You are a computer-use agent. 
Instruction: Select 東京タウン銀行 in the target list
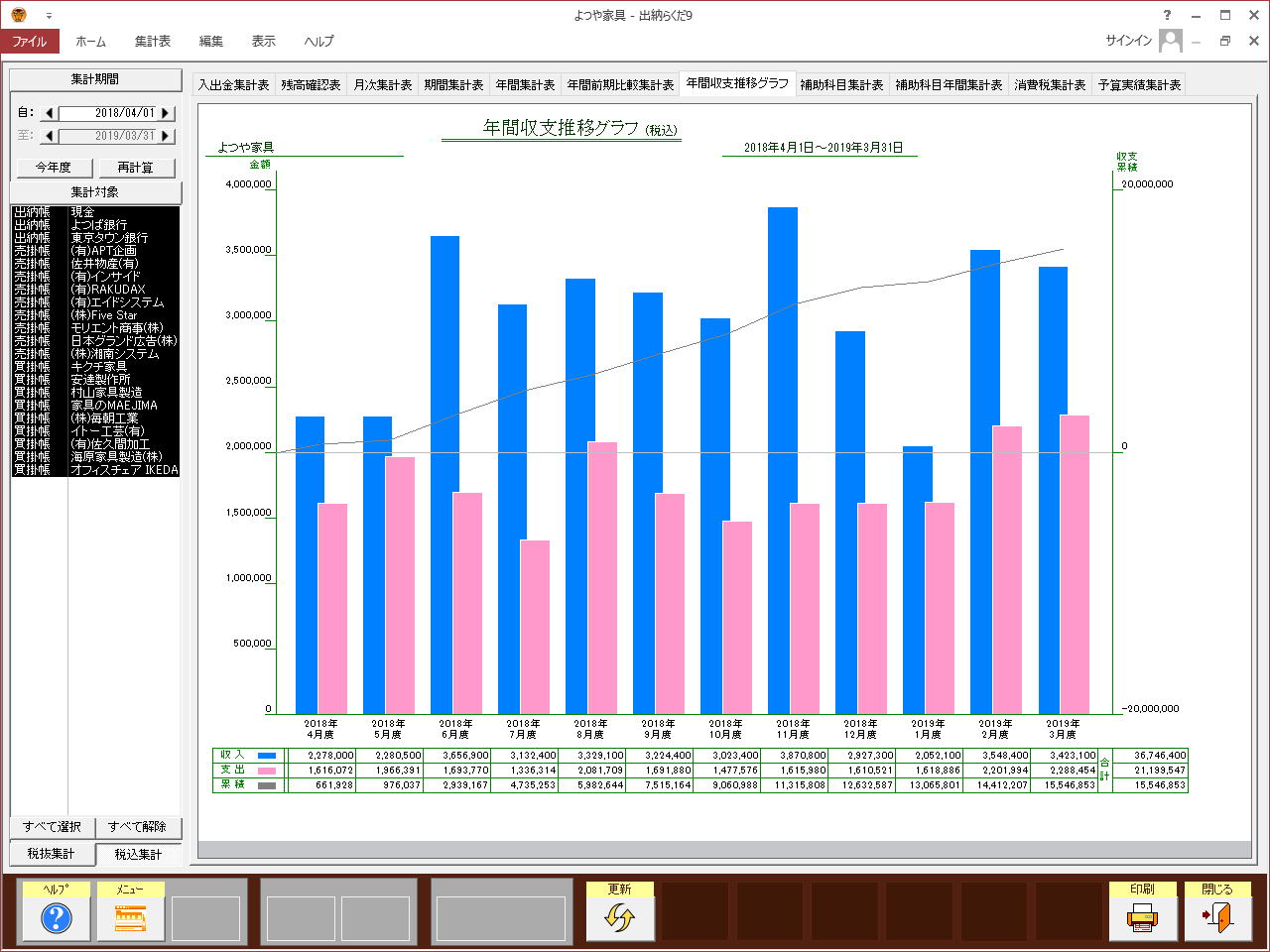pyautogui.click(x=95, y=238)
